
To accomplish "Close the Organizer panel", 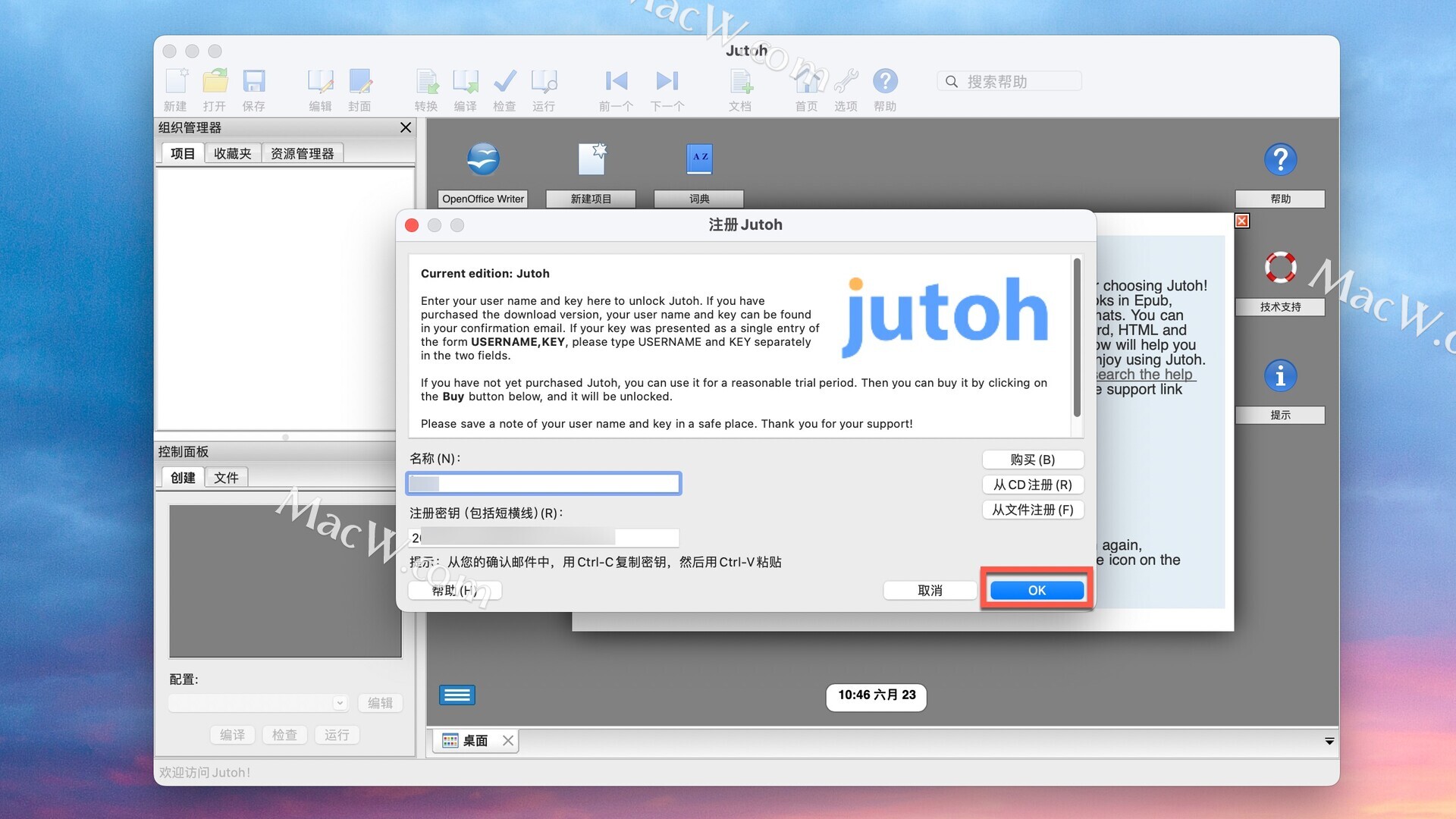I will 406,127.
